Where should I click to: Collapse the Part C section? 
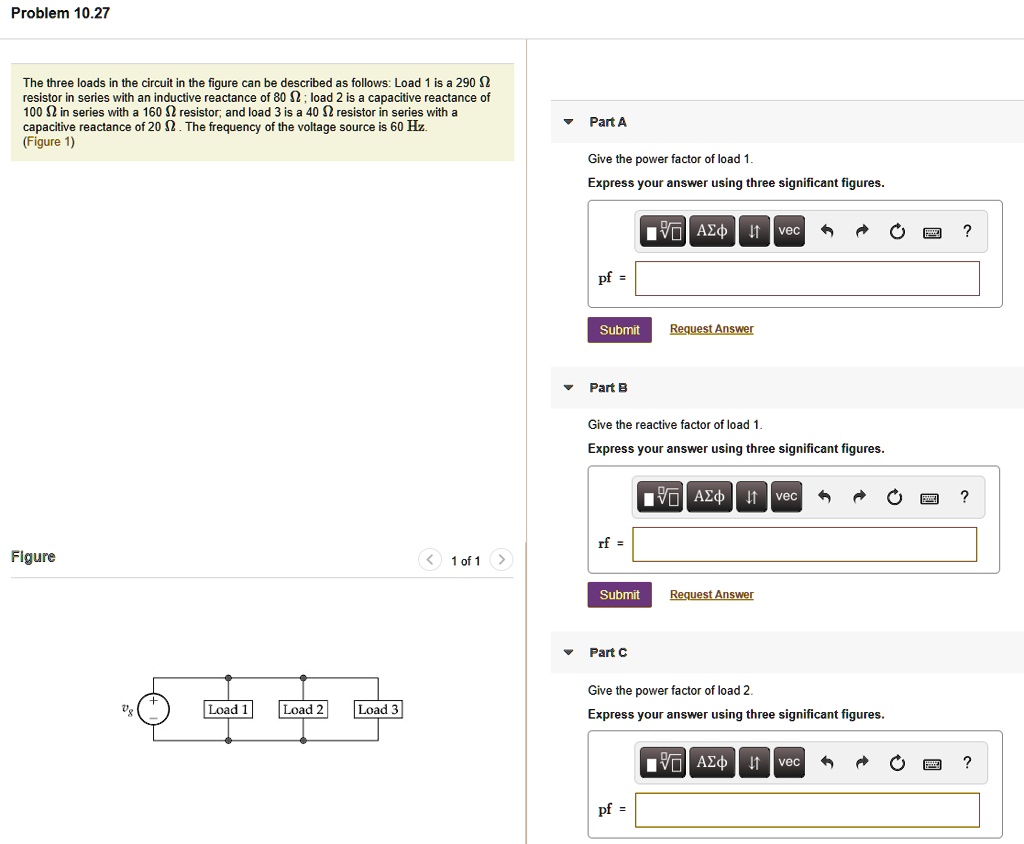[x=568, y=652]
